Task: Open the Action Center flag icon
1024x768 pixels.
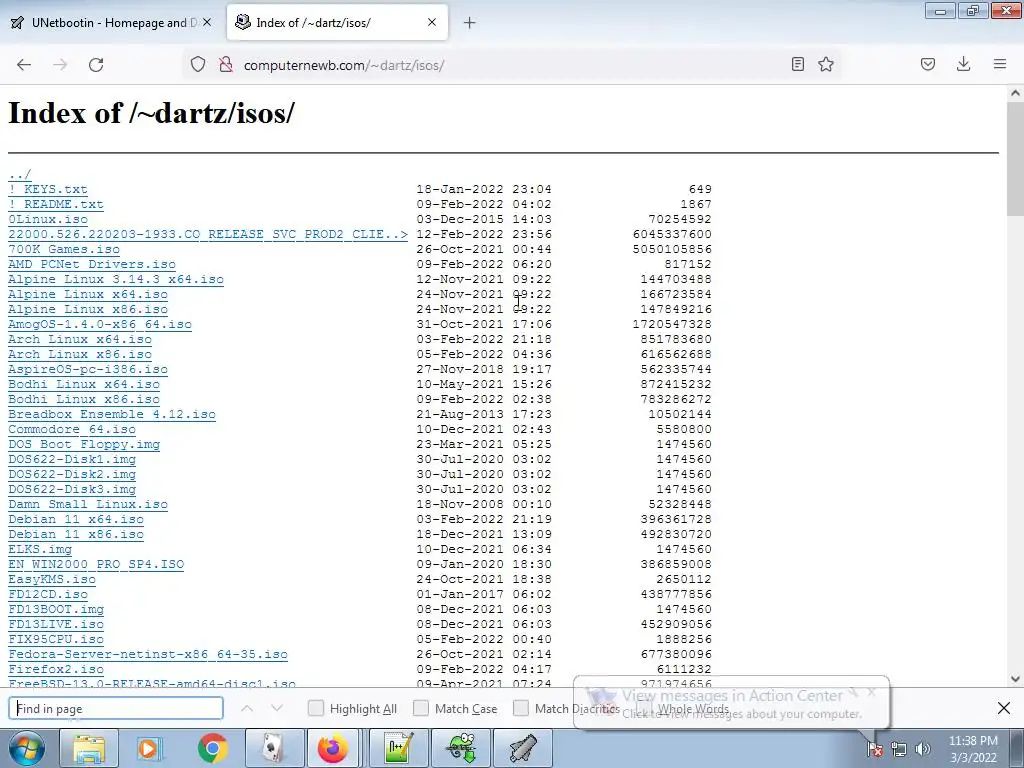Action: pos(874,750)
